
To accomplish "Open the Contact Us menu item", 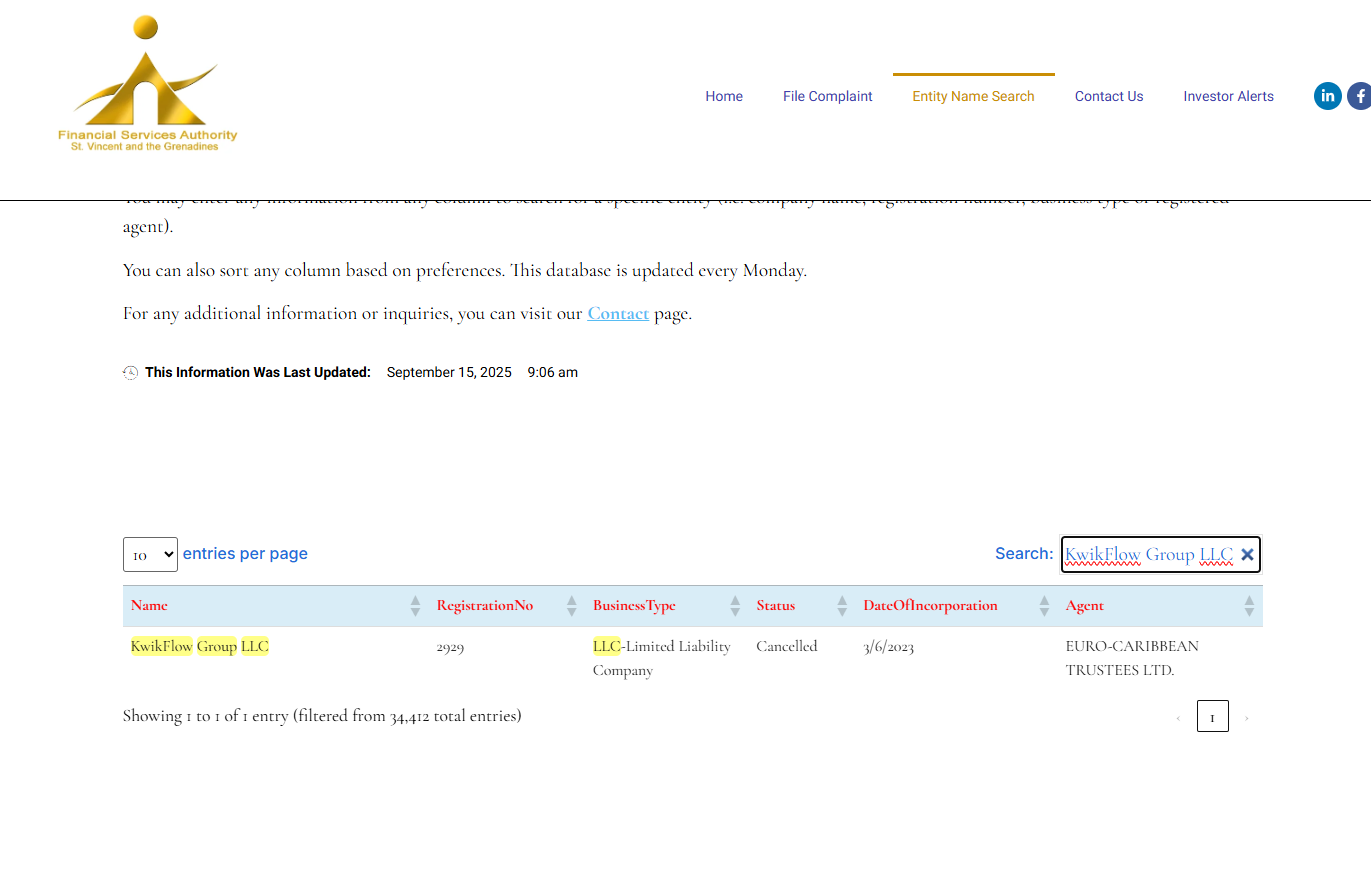I will tap(1109, 96).
